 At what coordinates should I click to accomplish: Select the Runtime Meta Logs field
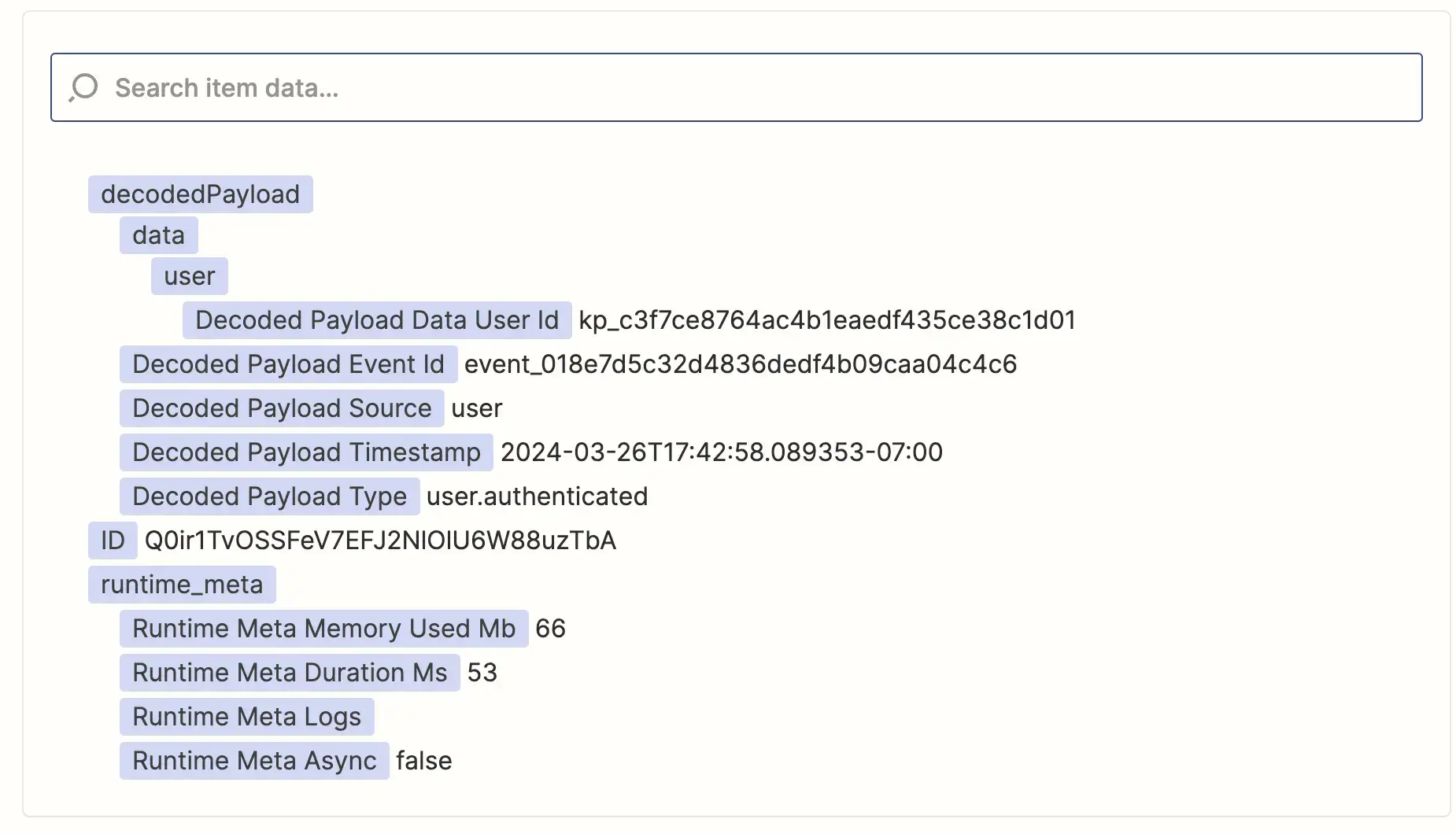pos(246,717)
